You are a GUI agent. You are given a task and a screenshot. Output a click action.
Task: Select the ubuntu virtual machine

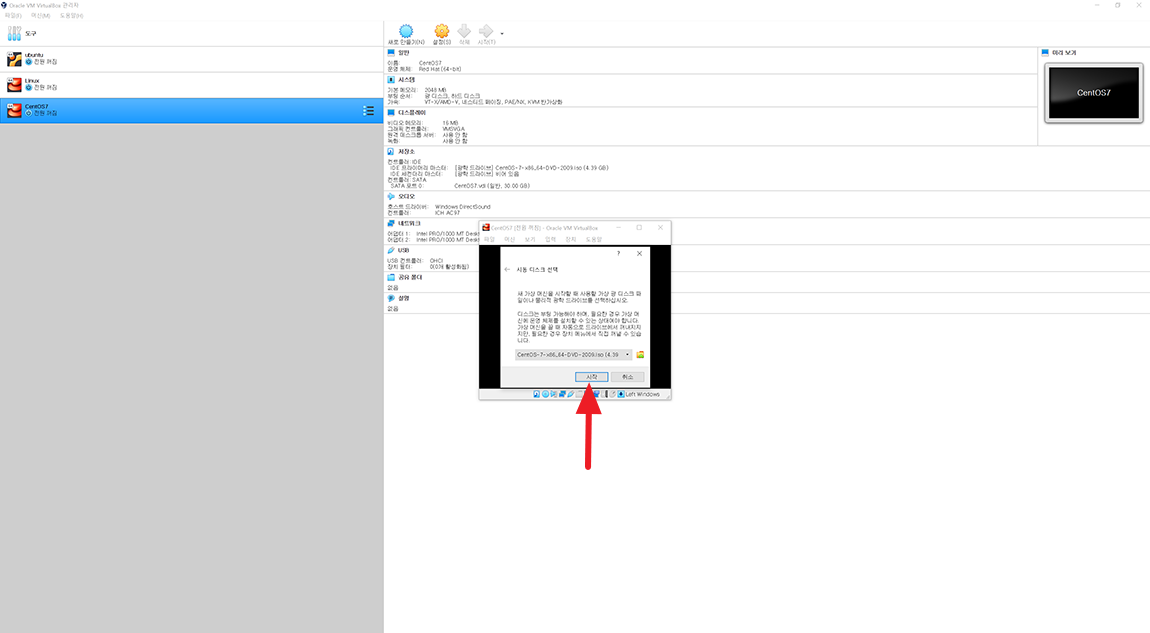[191, 59]
